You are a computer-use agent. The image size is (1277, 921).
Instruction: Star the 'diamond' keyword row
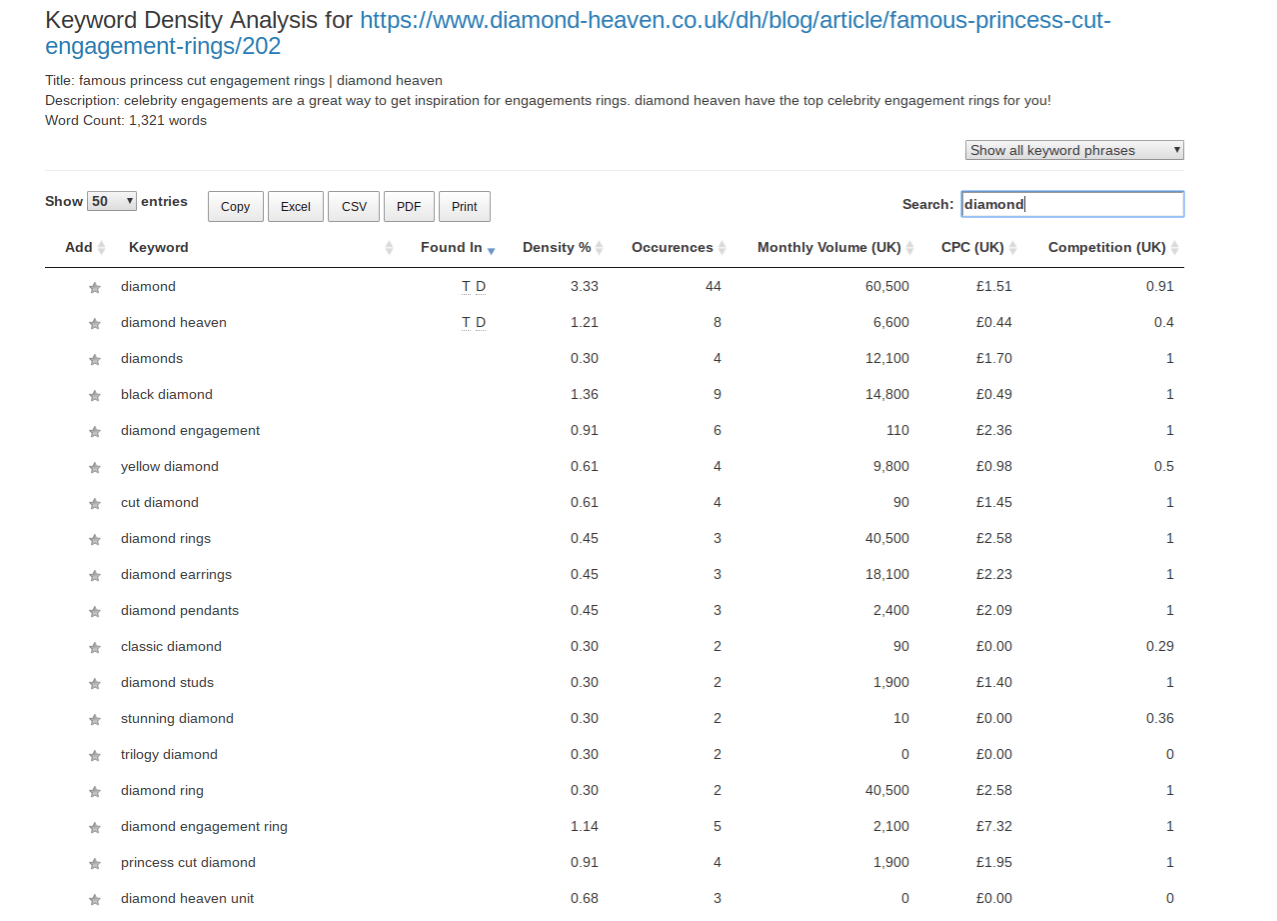[95, 288]
